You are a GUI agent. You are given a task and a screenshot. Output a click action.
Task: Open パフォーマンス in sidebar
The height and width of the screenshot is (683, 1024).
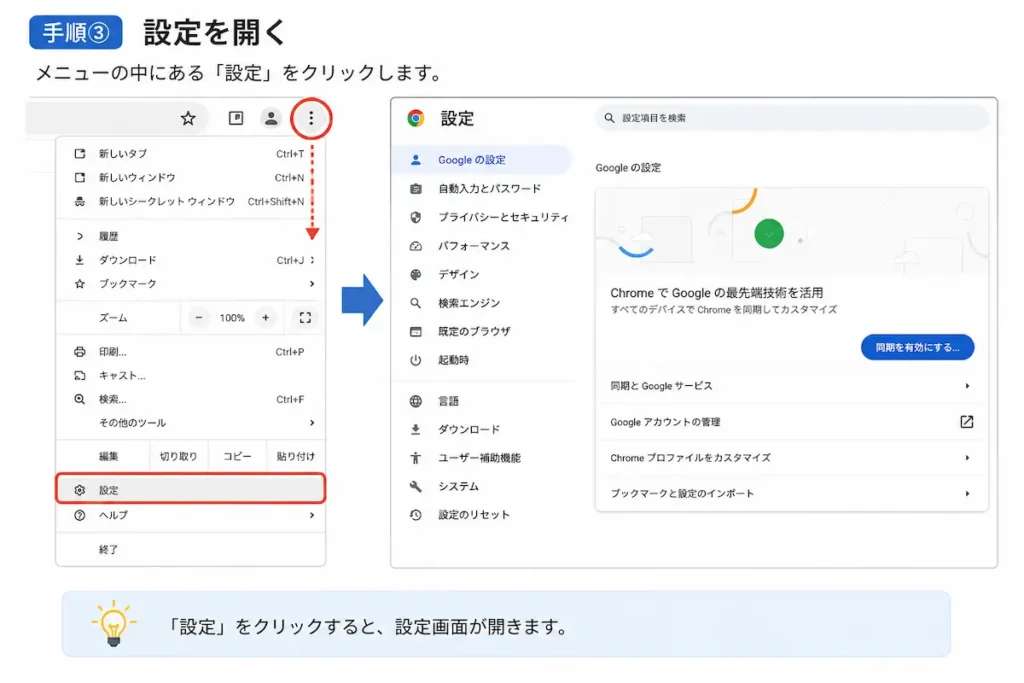coord(481,246)
